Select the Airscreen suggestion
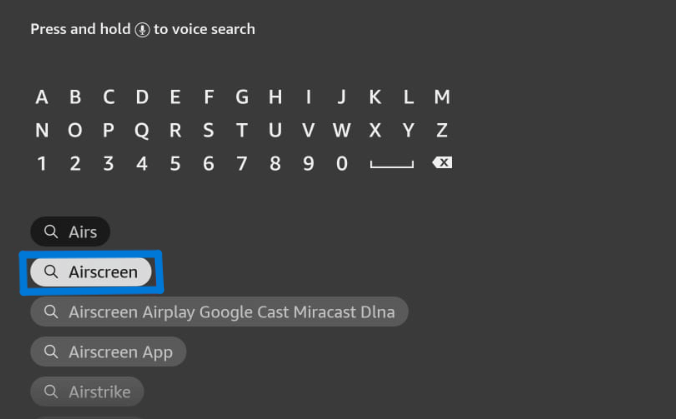The image size is (676, 419). pos(91,272)
